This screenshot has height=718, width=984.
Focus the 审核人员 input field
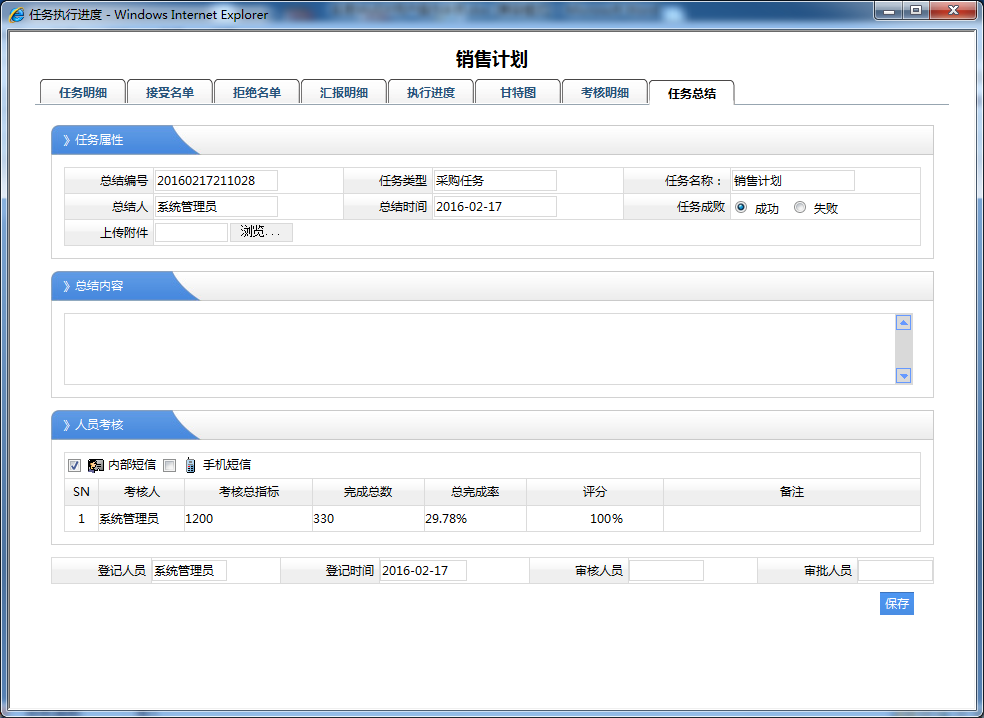click(x=666, y=571)
